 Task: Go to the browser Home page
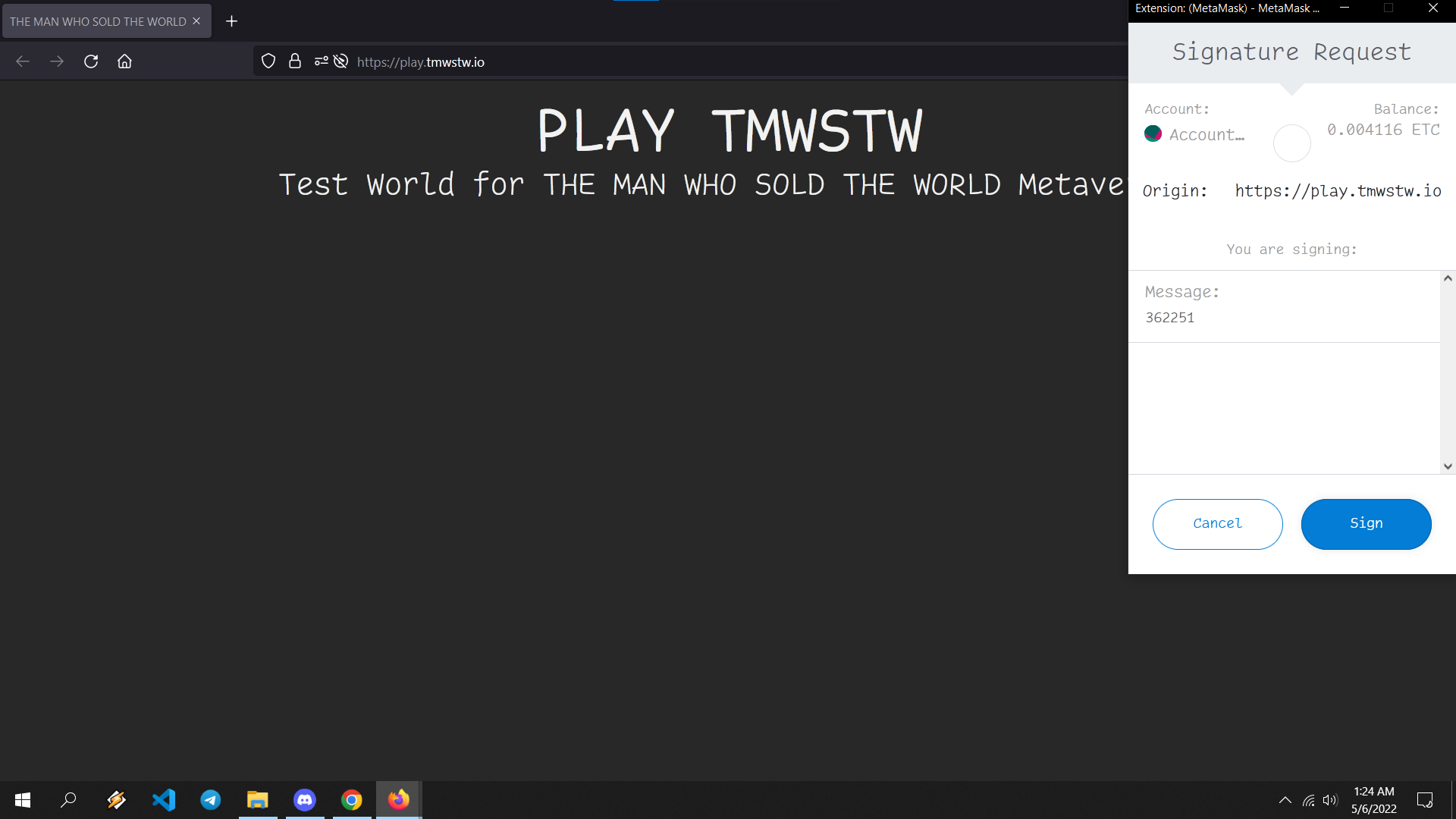click(124, 61)
